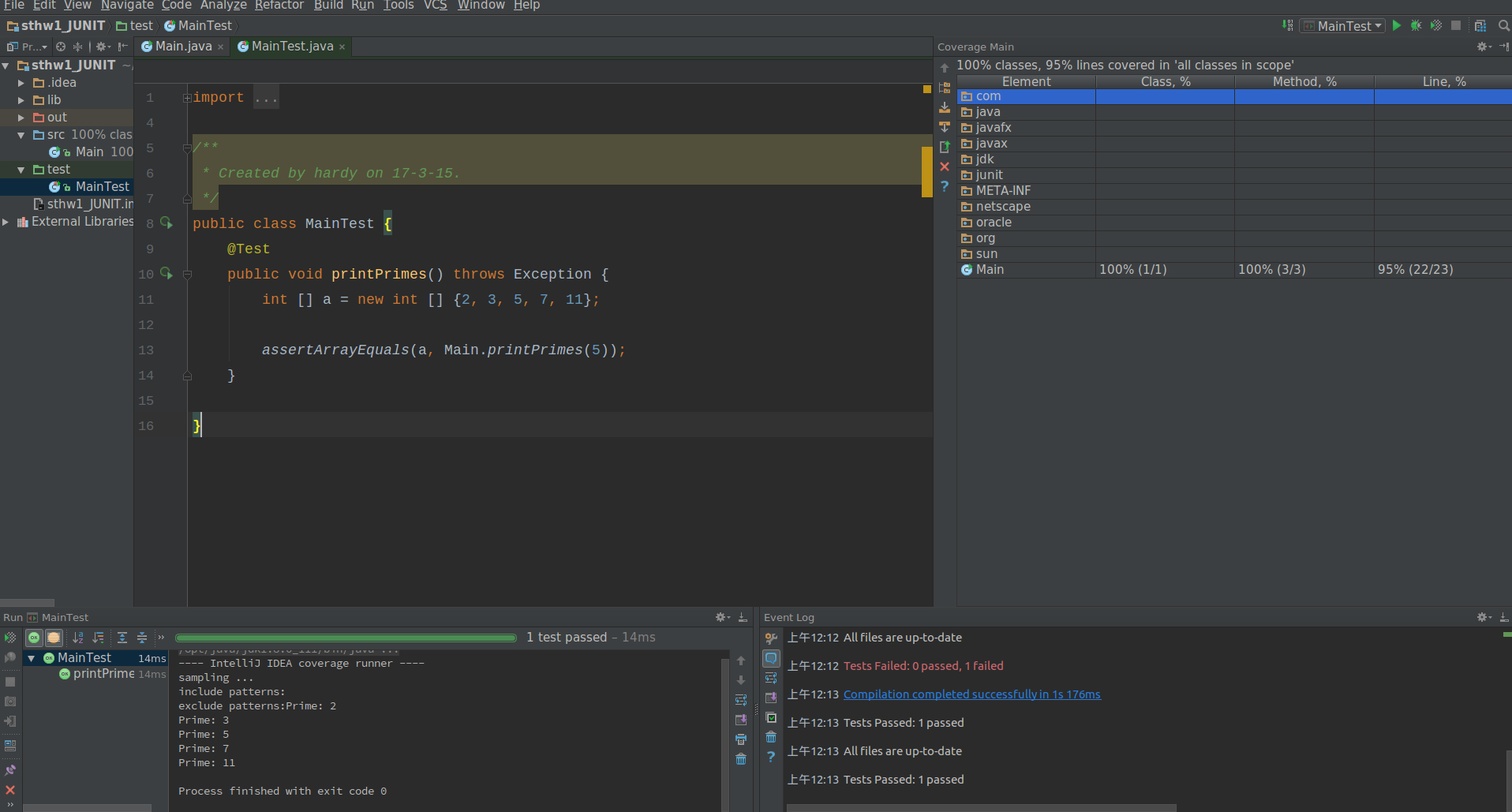Open the Project Structure dialog icon
Viewport: 1512px width, 812px height.
[1480, 26]
